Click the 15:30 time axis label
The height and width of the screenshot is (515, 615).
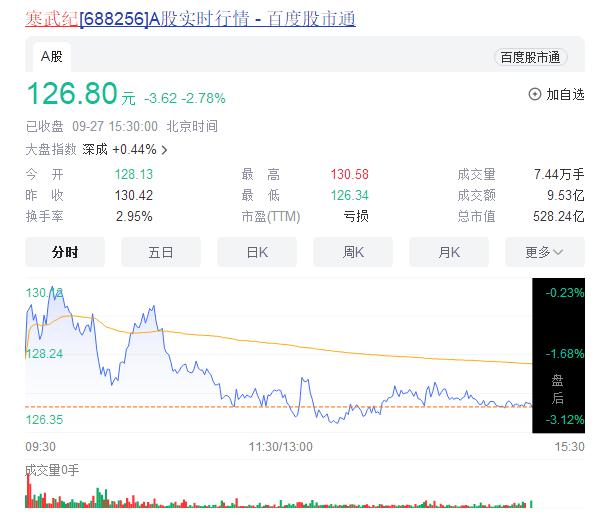coord(570,446)
